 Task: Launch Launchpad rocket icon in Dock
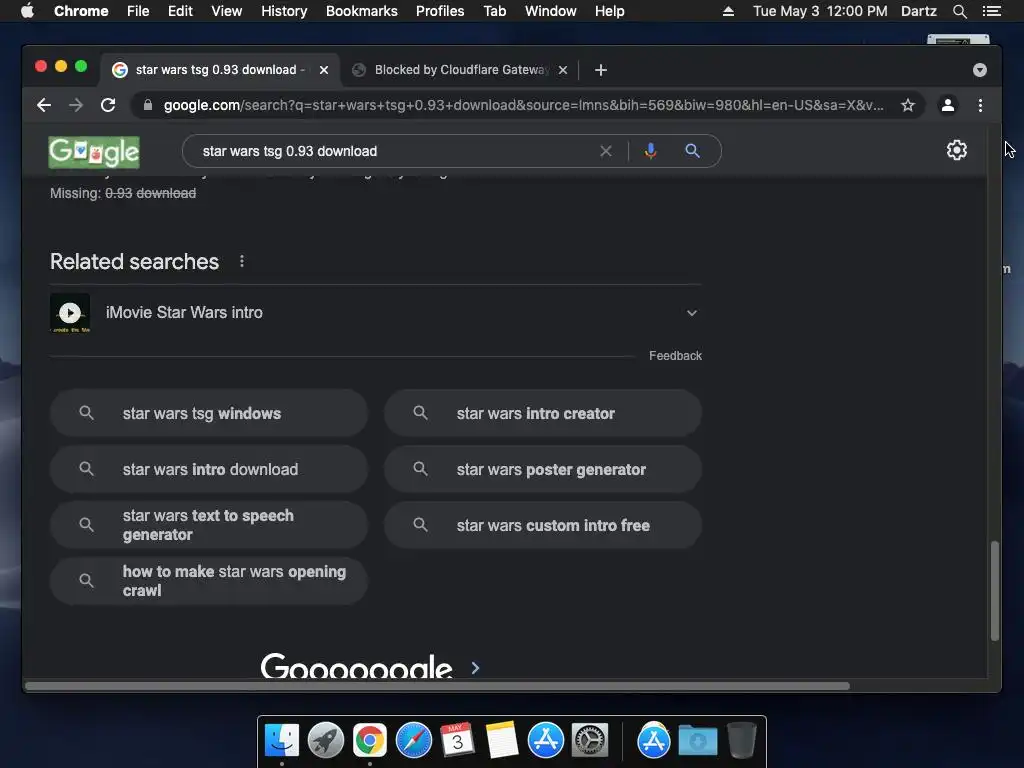click(x=326, y=740)
